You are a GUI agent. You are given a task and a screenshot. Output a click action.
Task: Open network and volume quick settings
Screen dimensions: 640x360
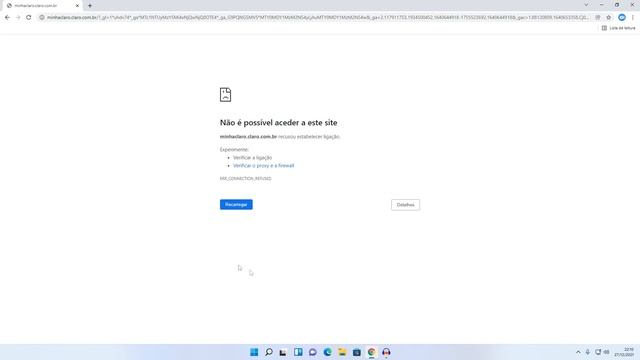pos(602,352)
